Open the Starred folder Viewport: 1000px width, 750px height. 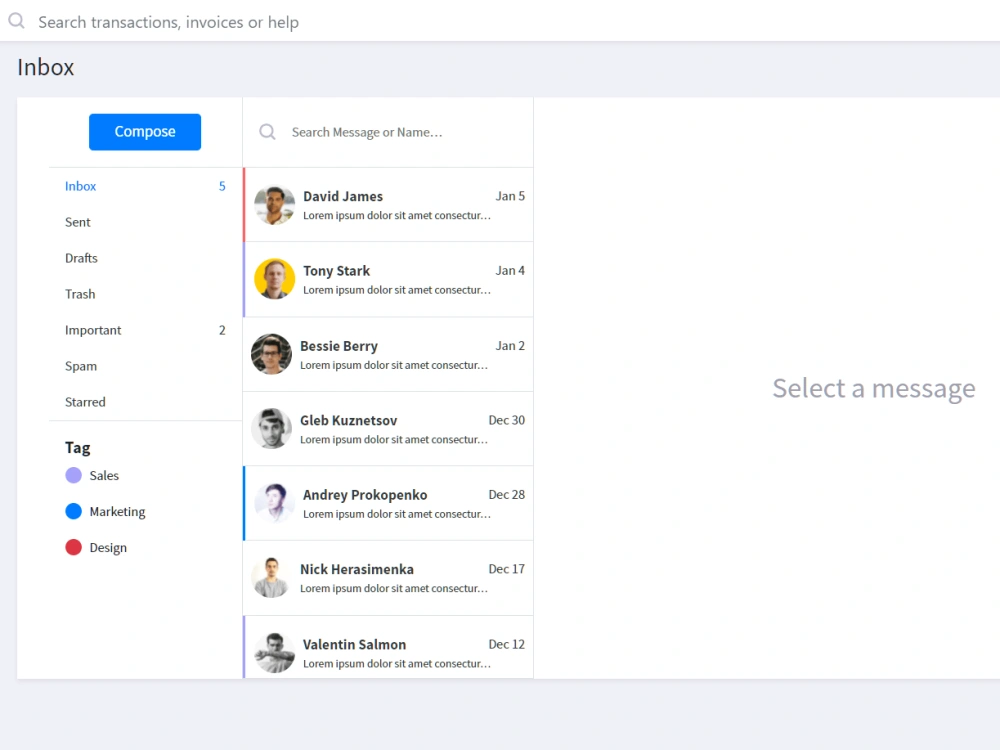(145, 402)
